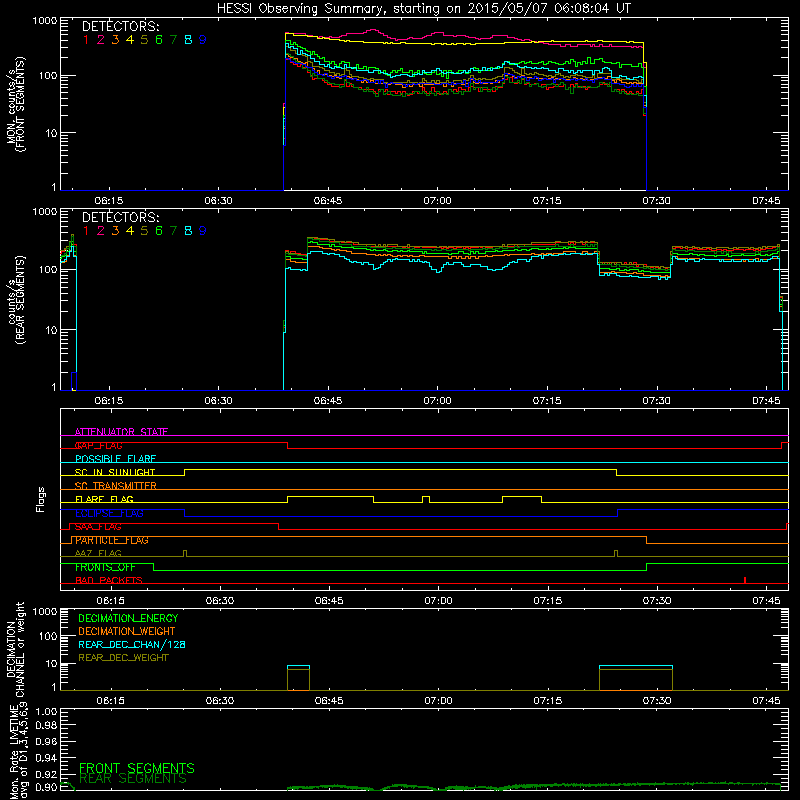800x800 pixels.
Task: Click the ATTENUATOR_STATE flag label
Action: [x=121, y=432]
